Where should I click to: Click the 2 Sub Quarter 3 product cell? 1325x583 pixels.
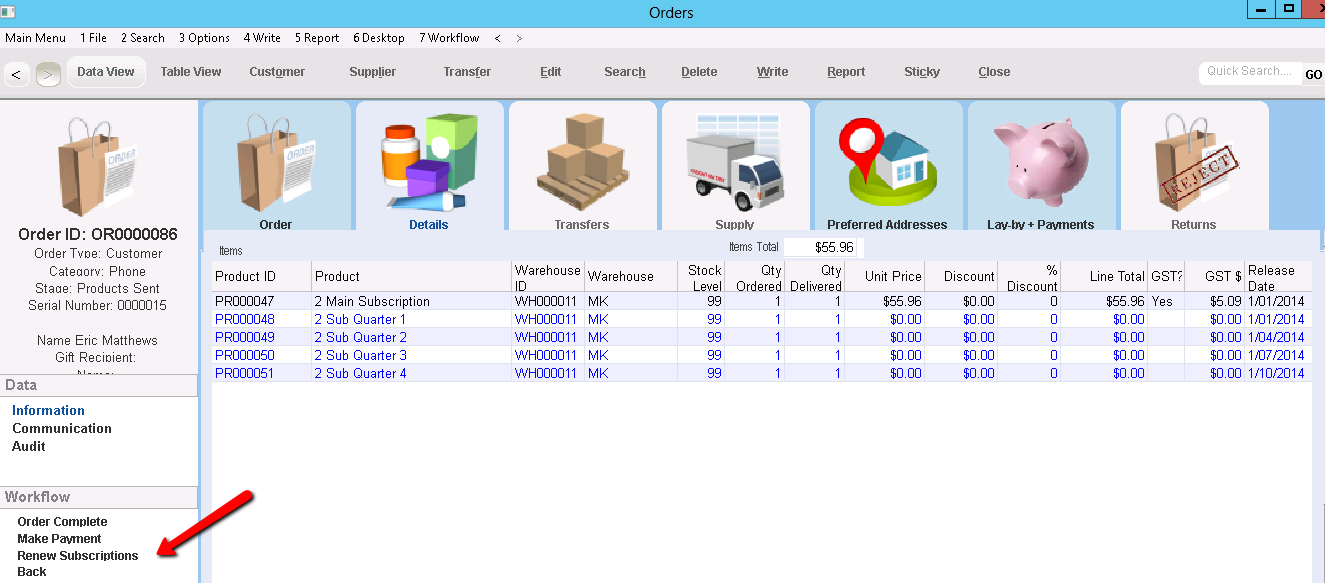[412, 356]
